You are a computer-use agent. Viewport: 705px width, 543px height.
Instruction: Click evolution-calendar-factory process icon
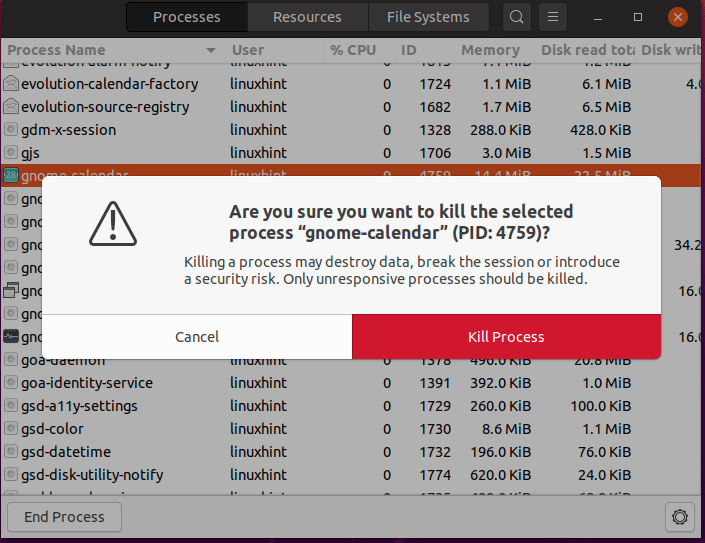pos(11,84)
